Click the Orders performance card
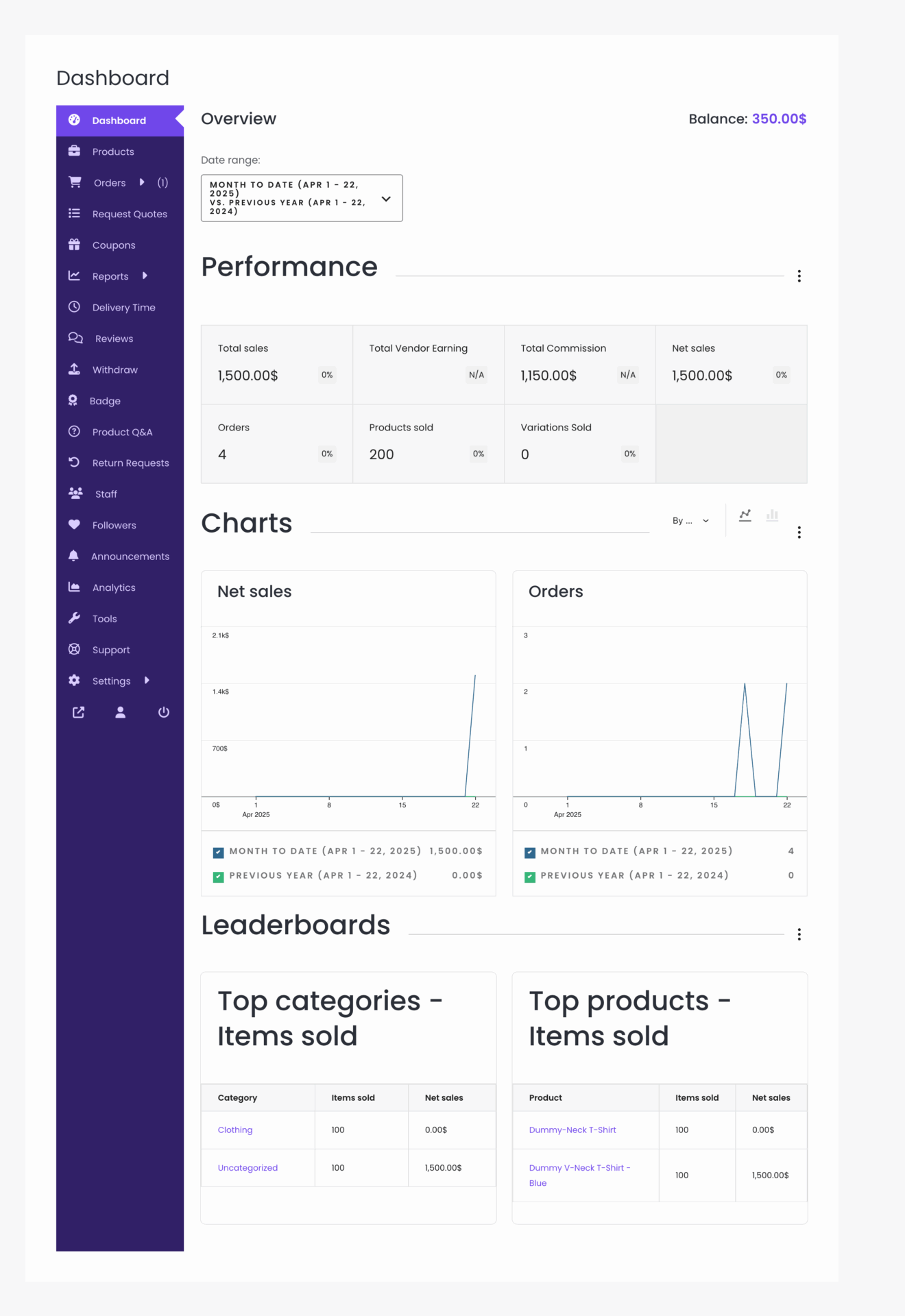 (277, 444)
